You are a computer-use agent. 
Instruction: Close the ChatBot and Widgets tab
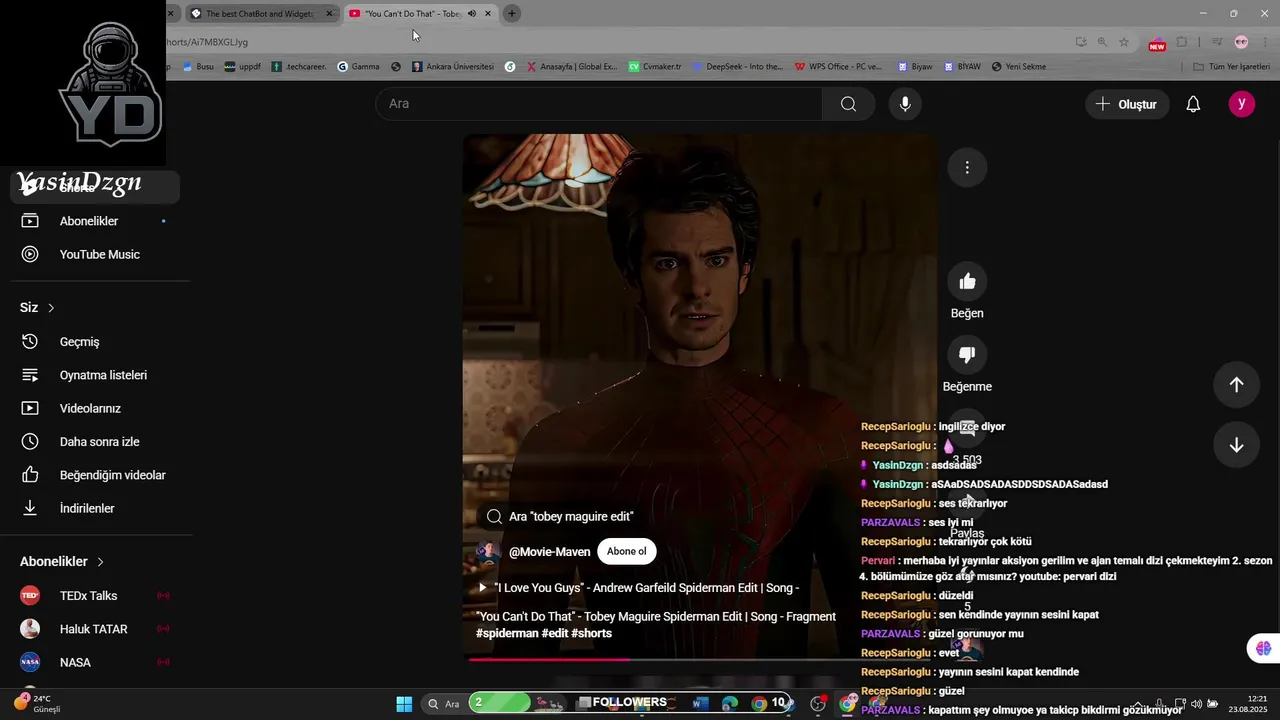point(330,14)
